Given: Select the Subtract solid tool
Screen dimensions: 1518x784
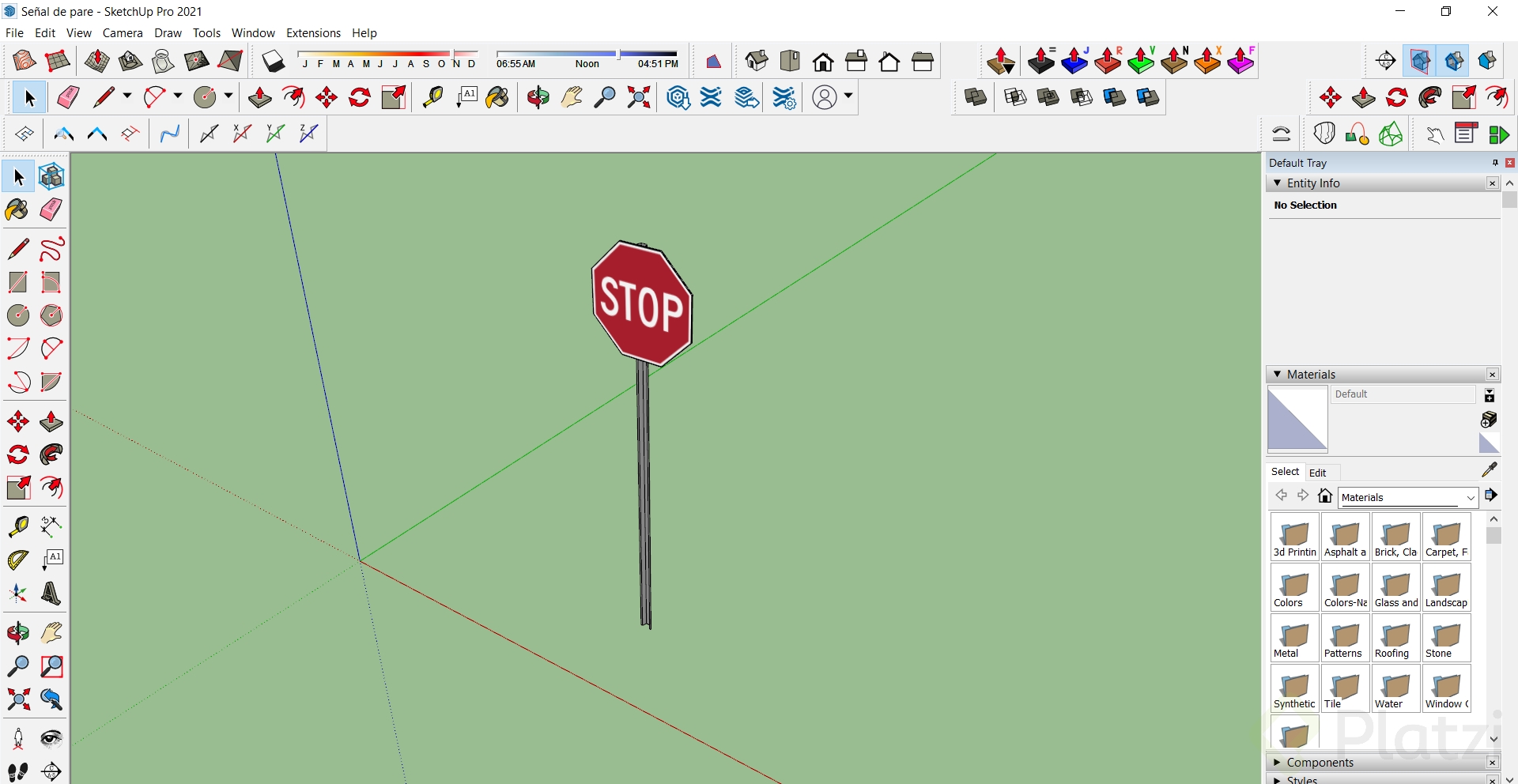Looking at the screenshot, I should (x=1082, y=97).
